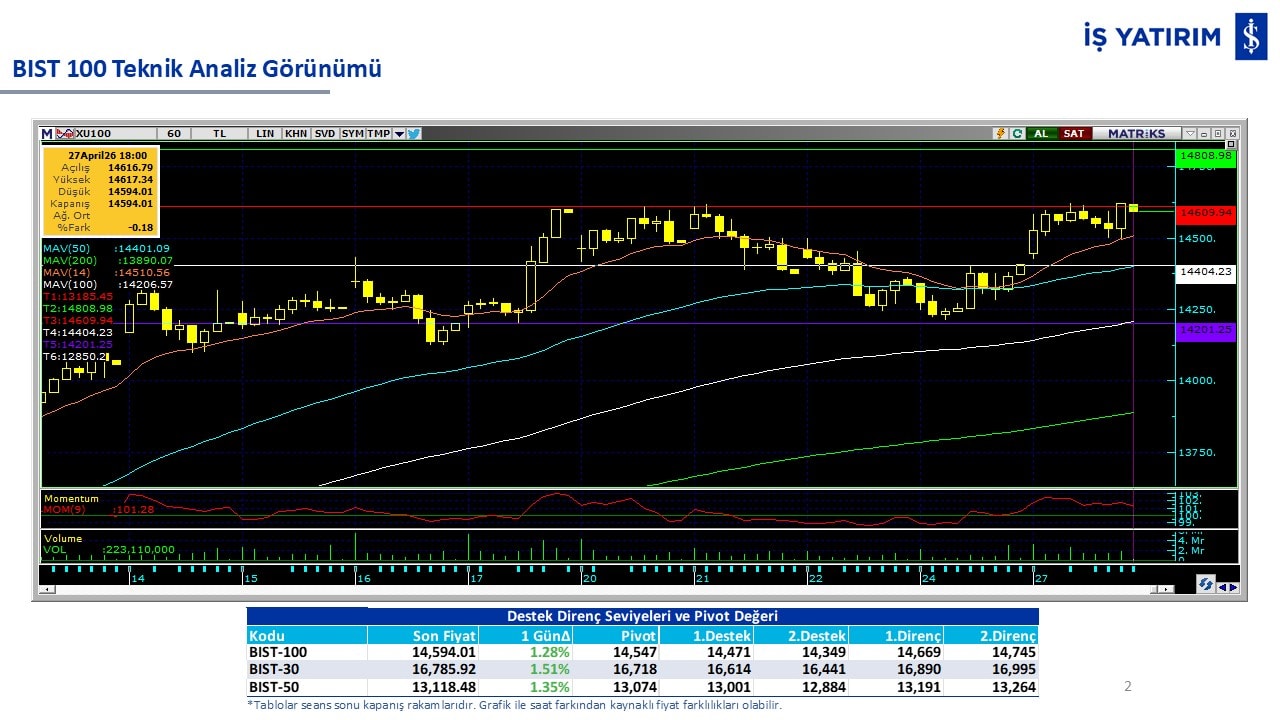Screen dimensions: 1280x720
Task: Toggle LIN linear scale mode
Action: [x=265, y=133]
